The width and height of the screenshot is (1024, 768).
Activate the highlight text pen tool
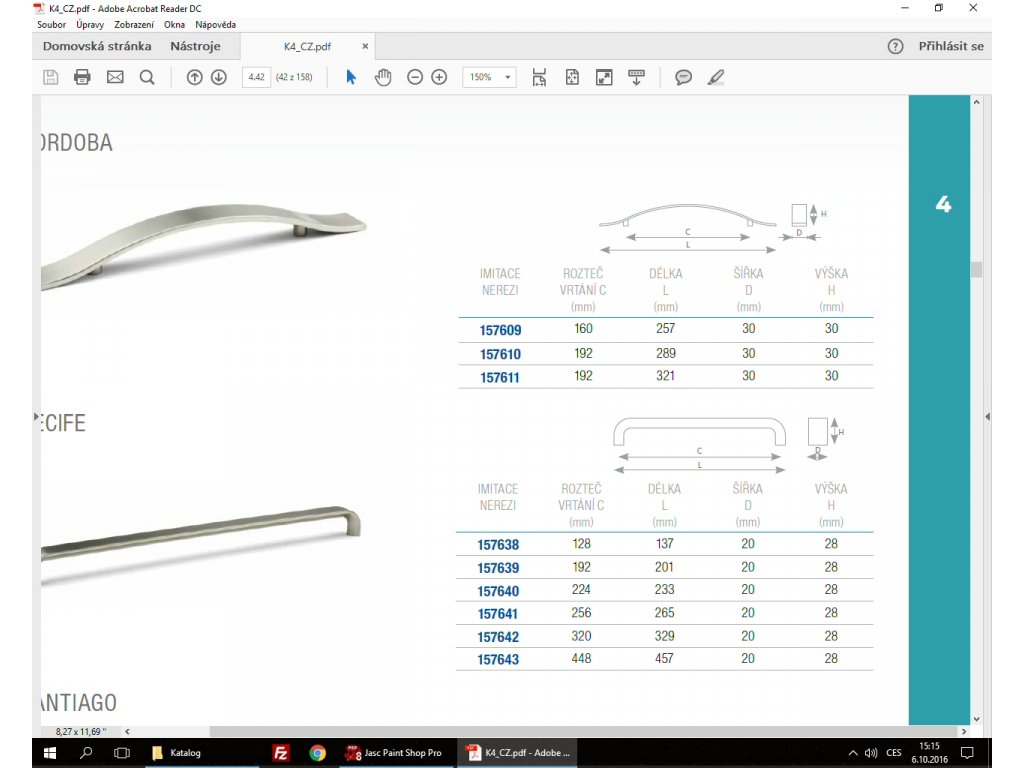[715, 77]
